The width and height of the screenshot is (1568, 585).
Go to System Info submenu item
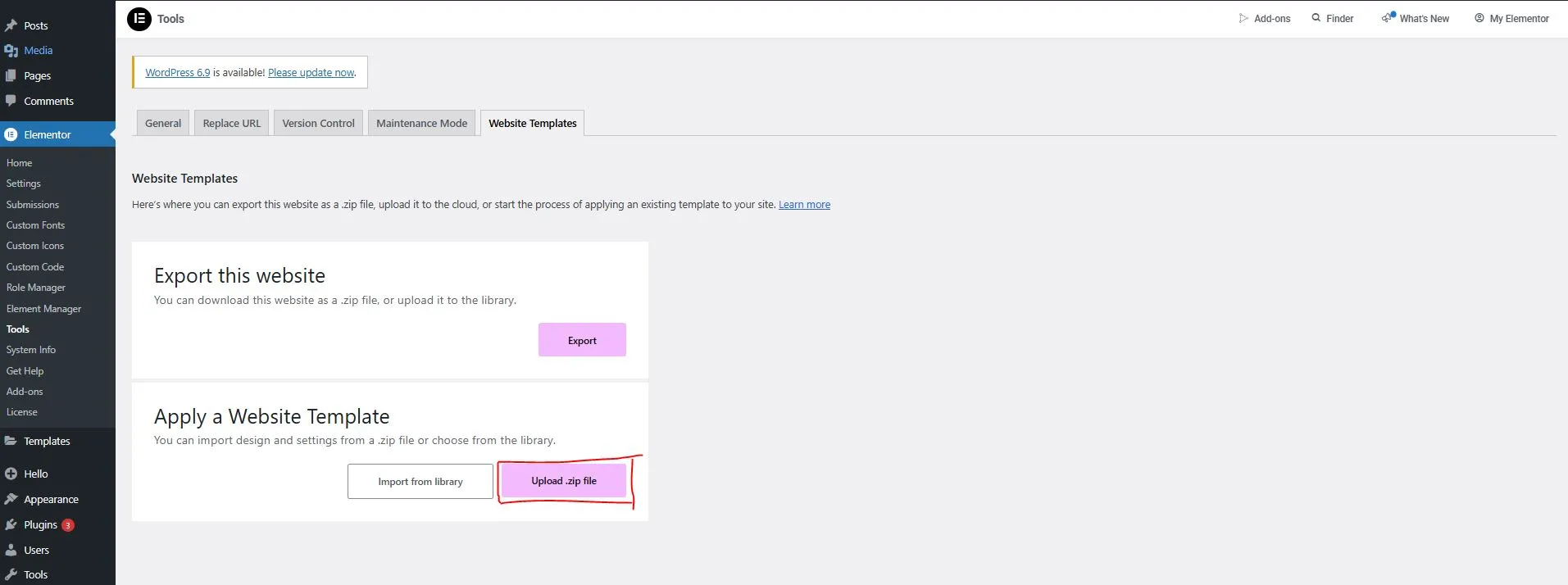31,350
